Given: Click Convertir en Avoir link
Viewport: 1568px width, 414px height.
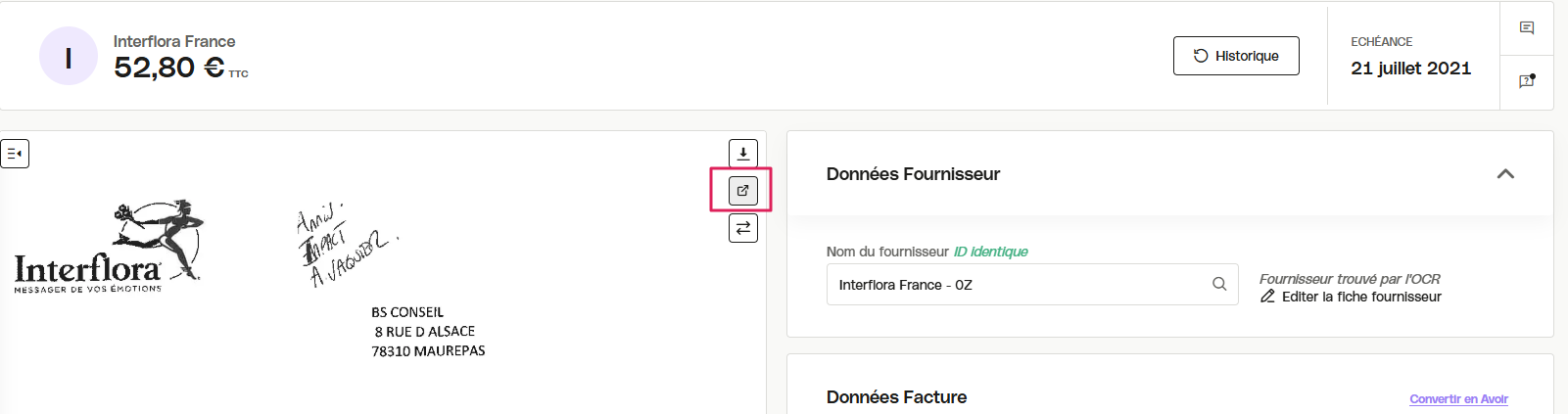Looking at the screenshot, I should point(1458,399).
